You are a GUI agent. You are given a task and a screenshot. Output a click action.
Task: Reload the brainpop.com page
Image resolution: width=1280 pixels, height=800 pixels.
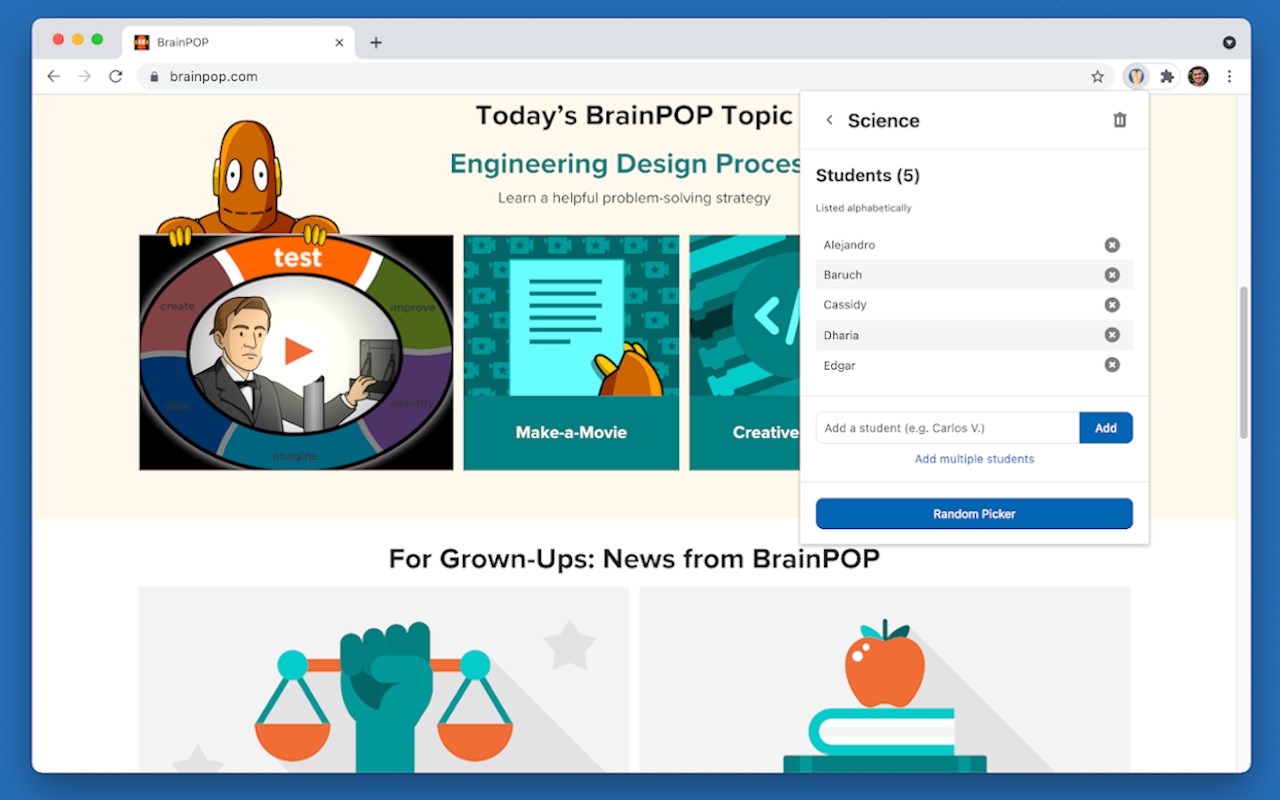116,76
